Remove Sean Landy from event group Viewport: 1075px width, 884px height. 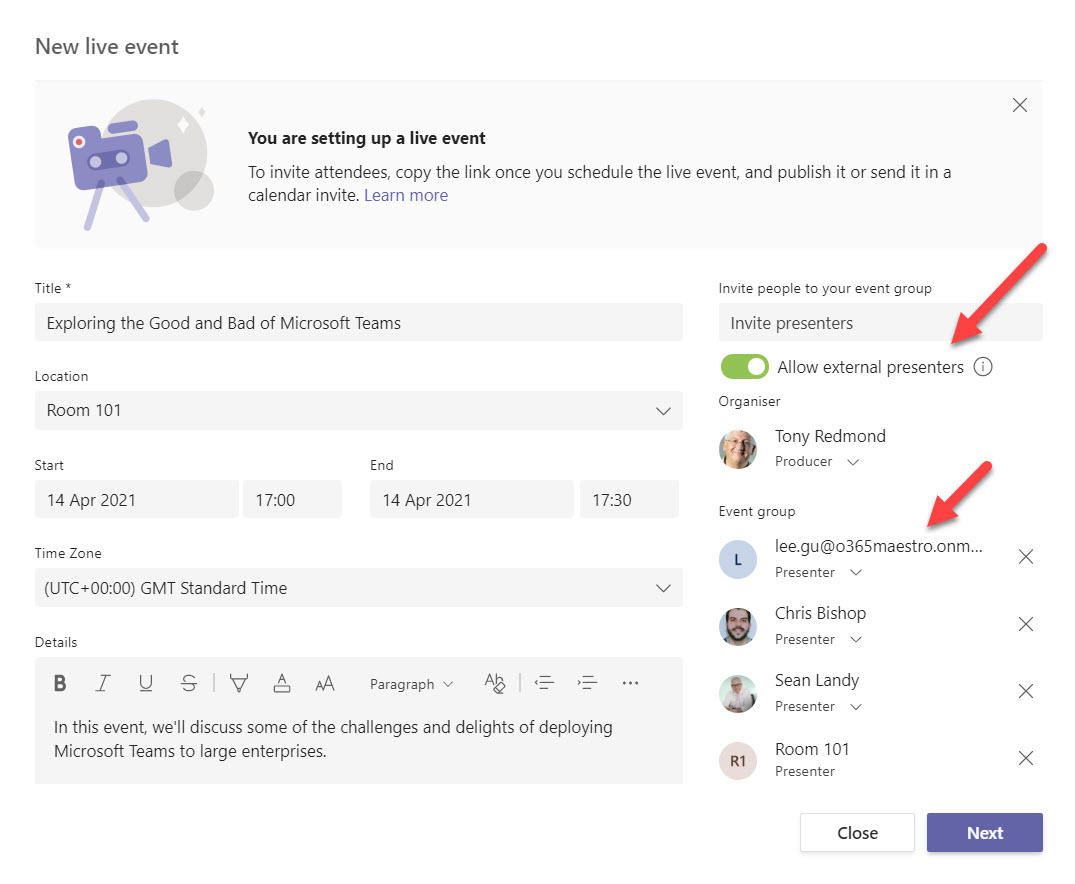1026,691
